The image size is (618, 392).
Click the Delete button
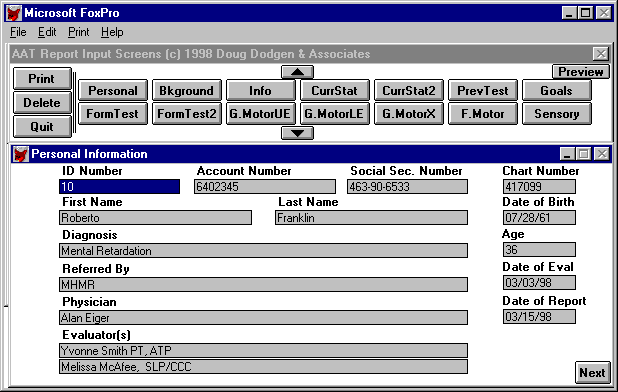(42, 103)
